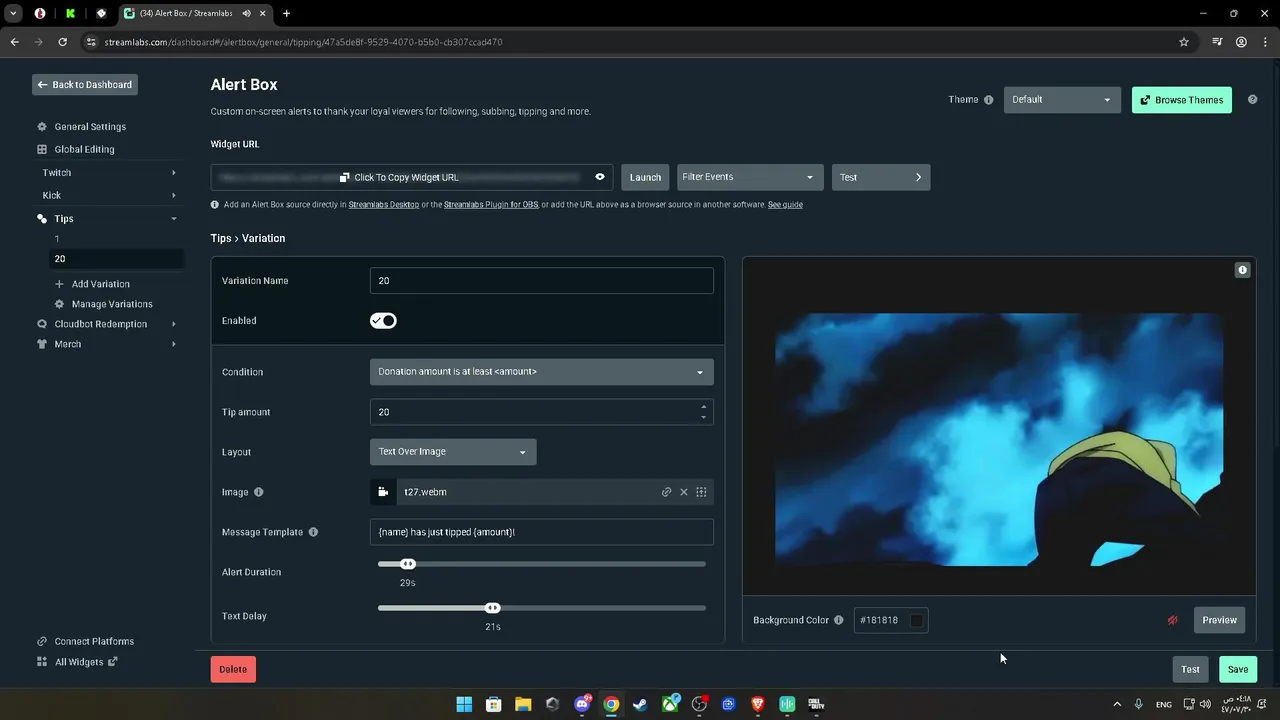Screen dimensions: 1280x720
Task: Expand the Test options arrow menu
Action: pos(919,177)
